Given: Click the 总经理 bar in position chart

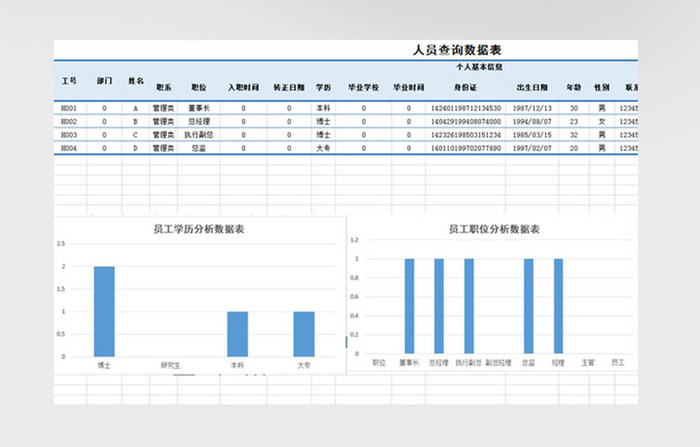Looking at the screenshot, I should click(x=439, y=306).
